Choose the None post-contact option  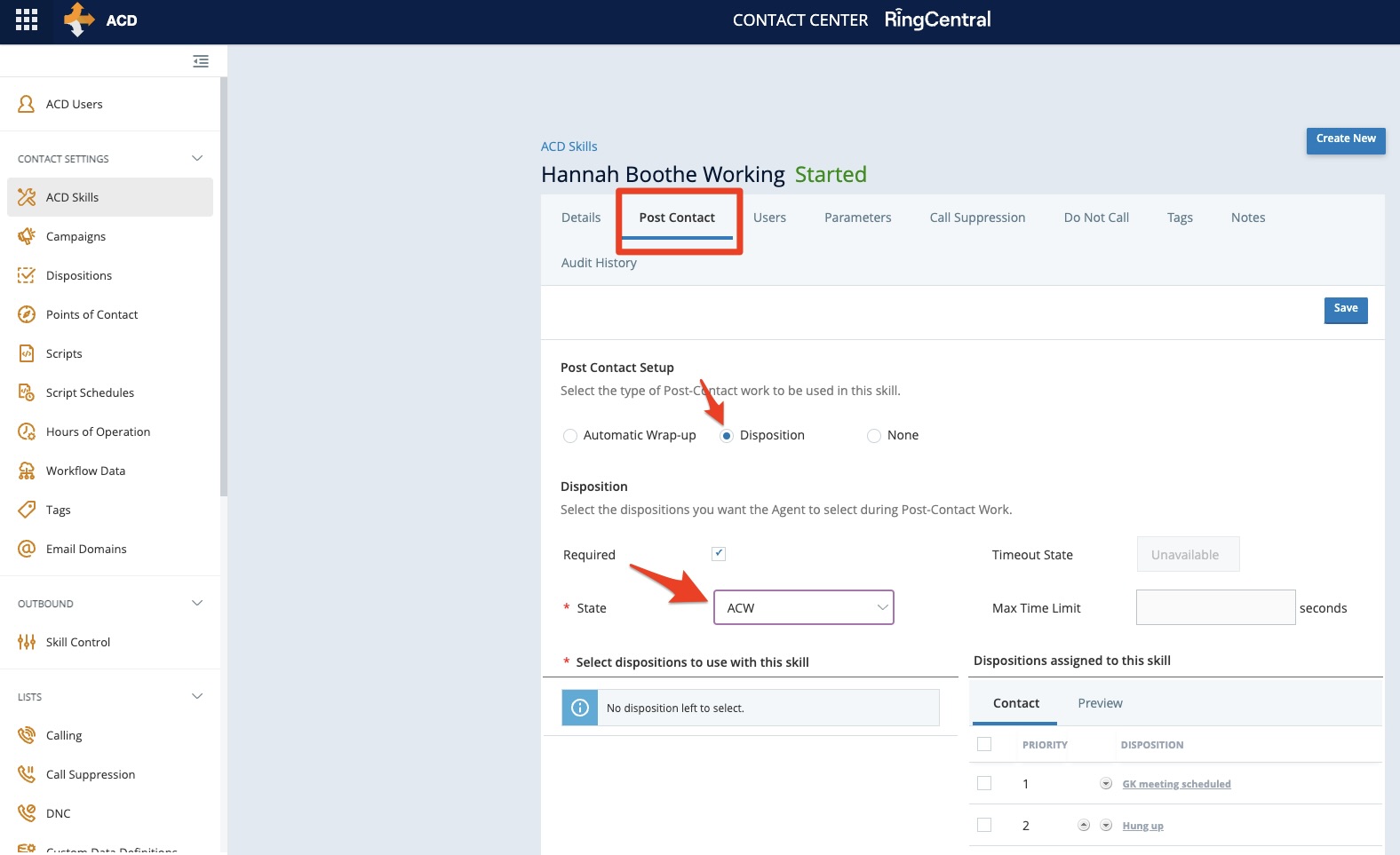point(874,436)
